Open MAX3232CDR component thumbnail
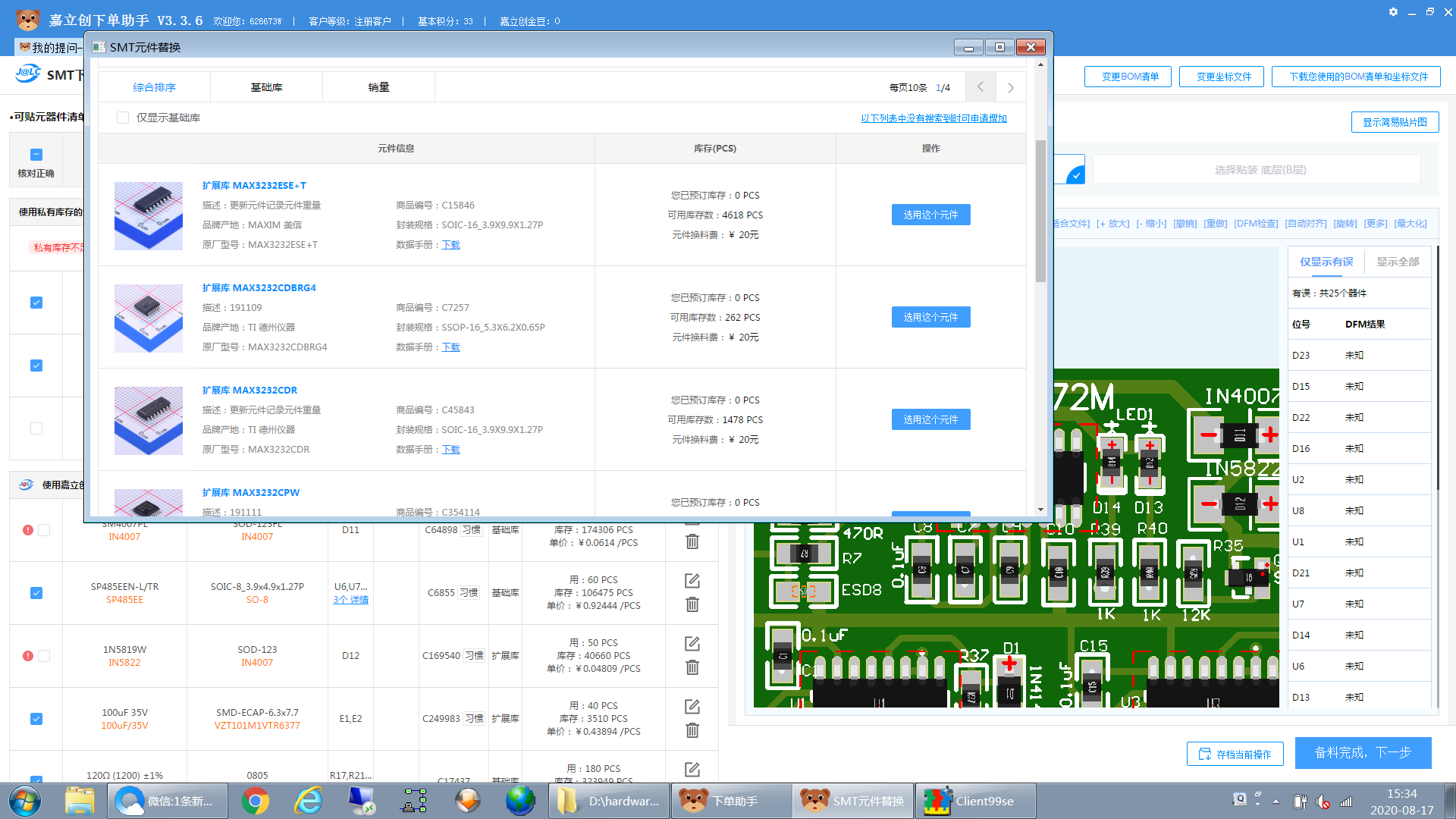 pyautogui.click(x=149, y=421)
